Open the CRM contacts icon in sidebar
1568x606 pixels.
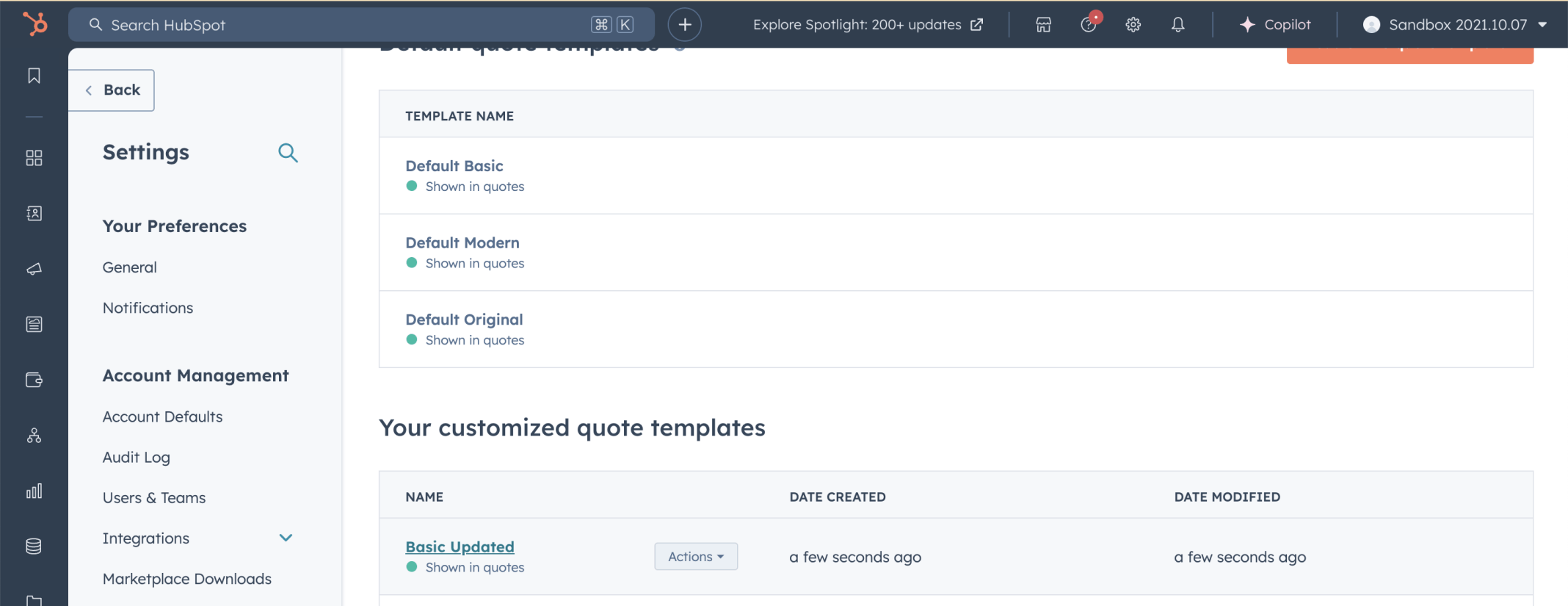[x=34, y=213]
